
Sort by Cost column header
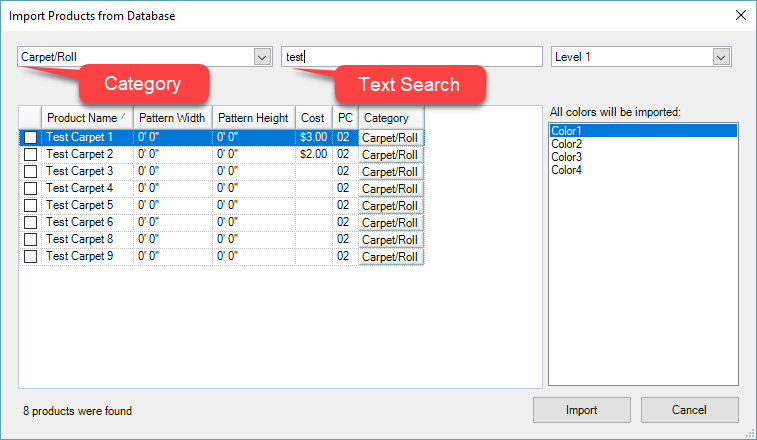pos(313,118)
